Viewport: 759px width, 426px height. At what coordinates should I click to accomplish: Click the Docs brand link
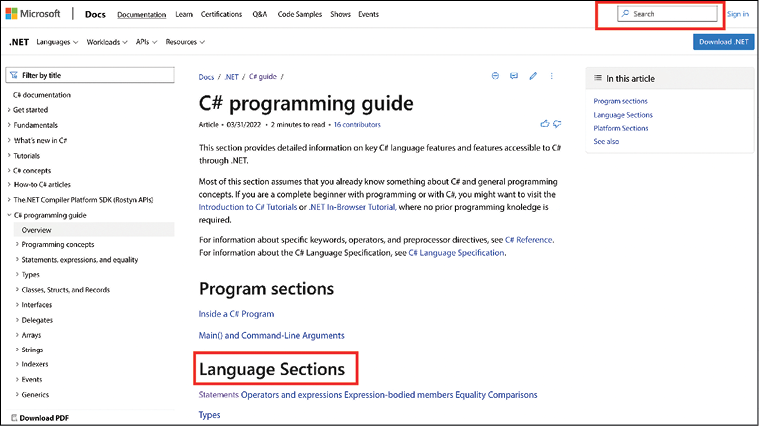(95, 15)
